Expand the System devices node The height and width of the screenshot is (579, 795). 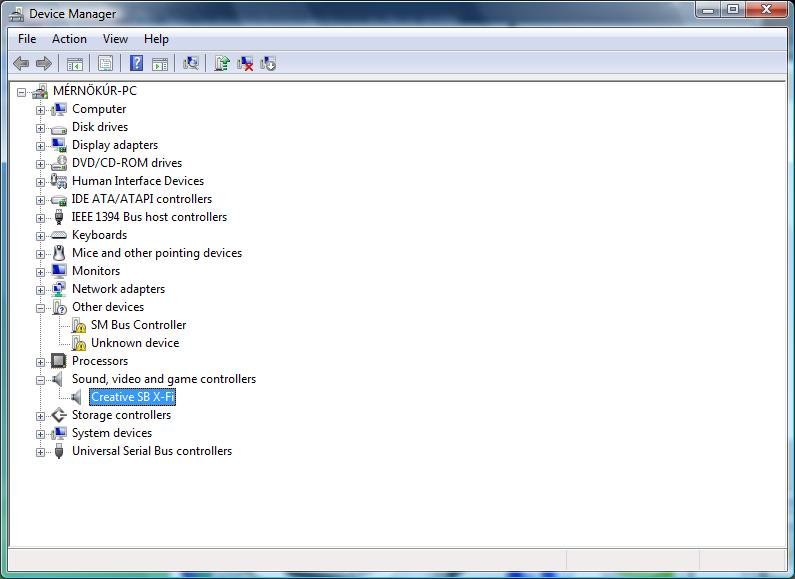(41, 434)
